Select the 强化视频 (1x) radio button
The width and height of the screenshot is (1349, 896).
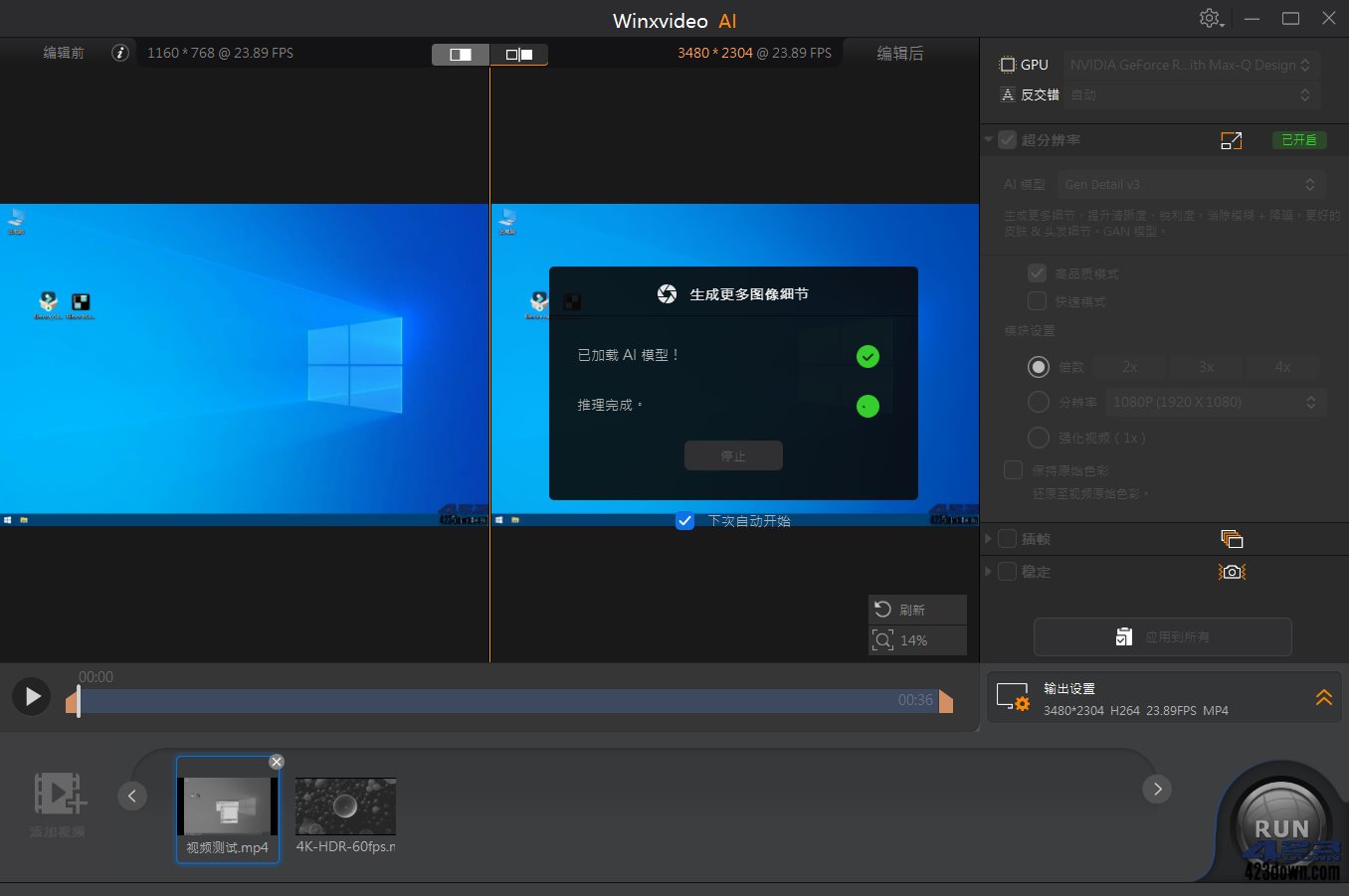[x=1039, y=438]
